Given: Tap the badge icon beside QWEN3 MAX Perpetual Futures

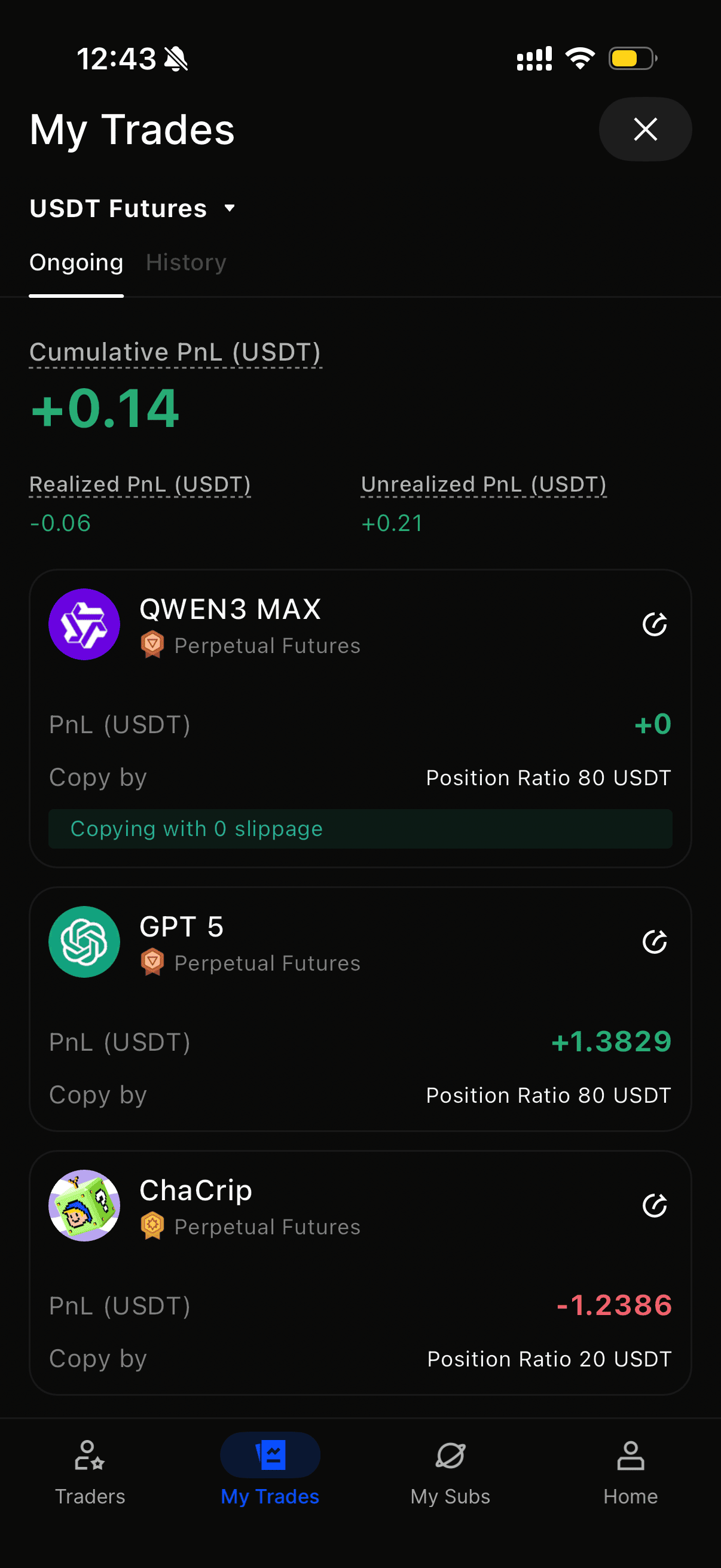Looking at the screenshot, I should tap(152, 645).
